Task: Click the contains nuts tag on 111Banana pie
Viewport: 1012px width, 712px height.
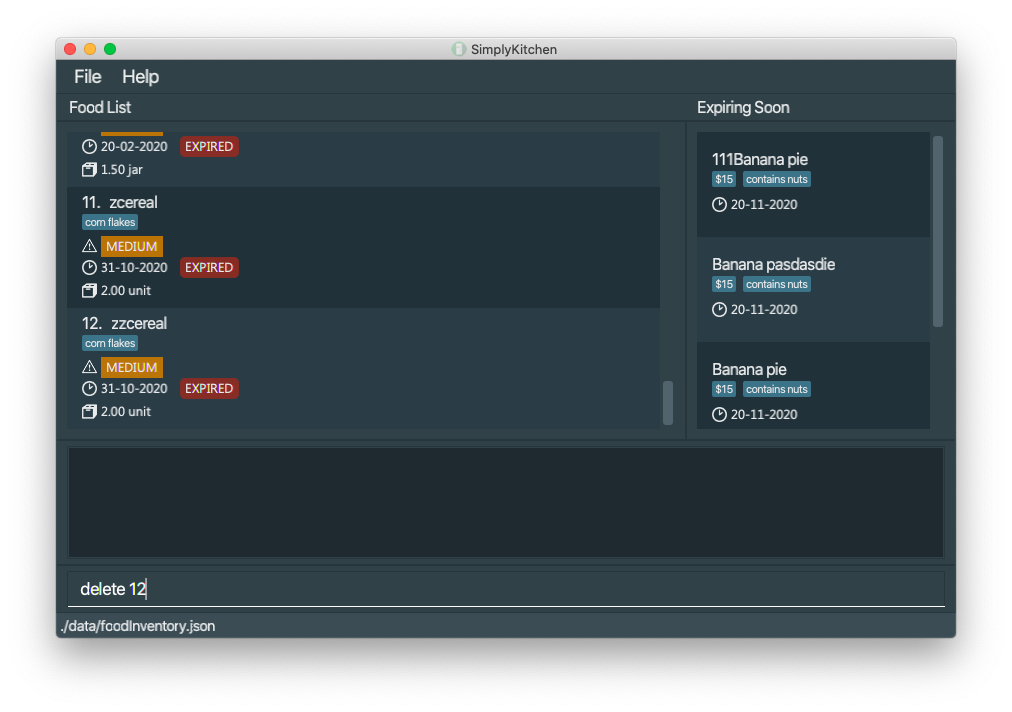Action: (x=776, y=179)
